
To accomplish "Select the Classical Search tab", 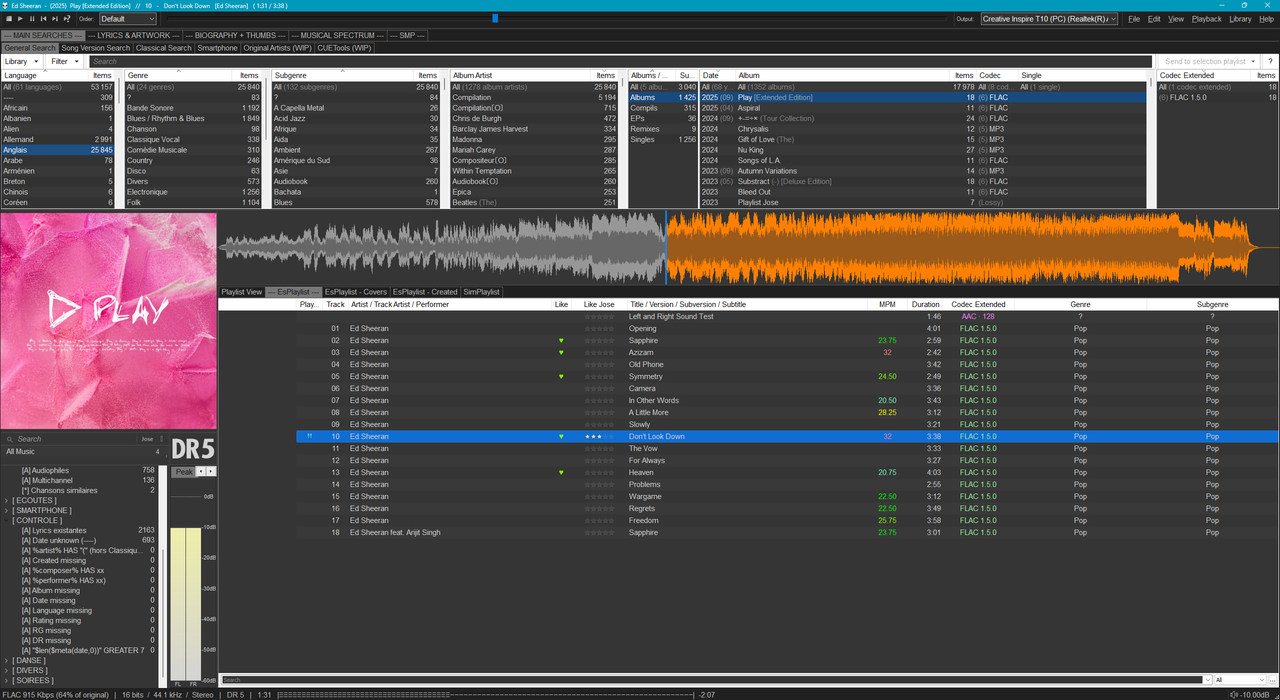I will click(x=163, y=48).
